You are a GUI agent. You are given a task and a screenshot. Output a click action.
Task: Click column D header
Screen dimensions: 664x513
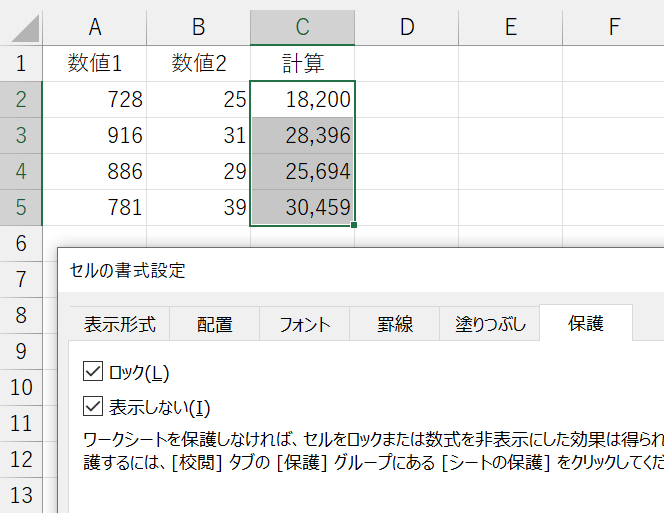[x=406, y=27]
